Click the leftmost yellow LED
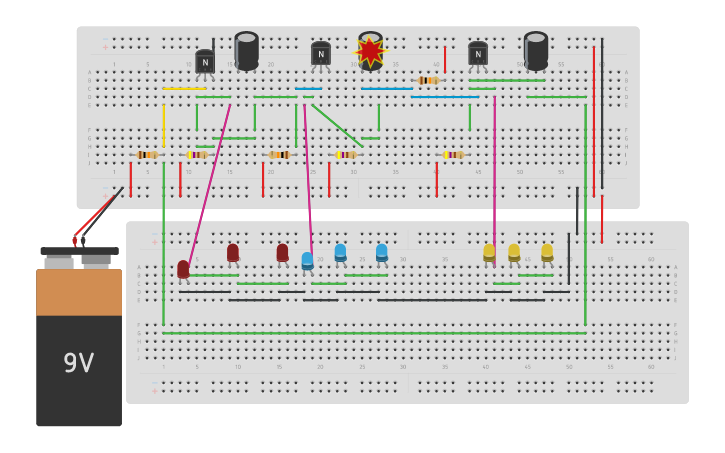Screen dimensions: 725x453 tap(489, 253)
